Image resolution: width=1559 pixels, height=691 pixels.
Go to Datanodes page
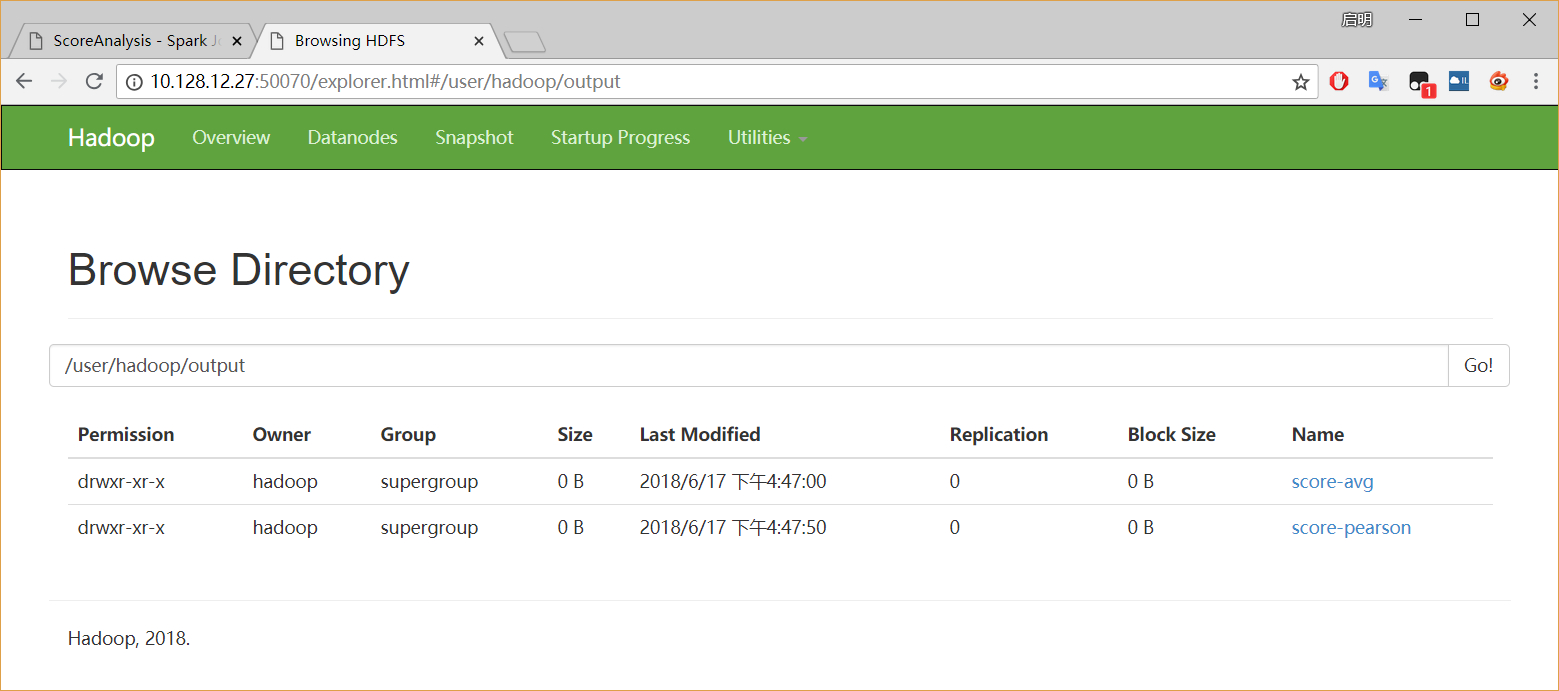[x=352, y=137]
